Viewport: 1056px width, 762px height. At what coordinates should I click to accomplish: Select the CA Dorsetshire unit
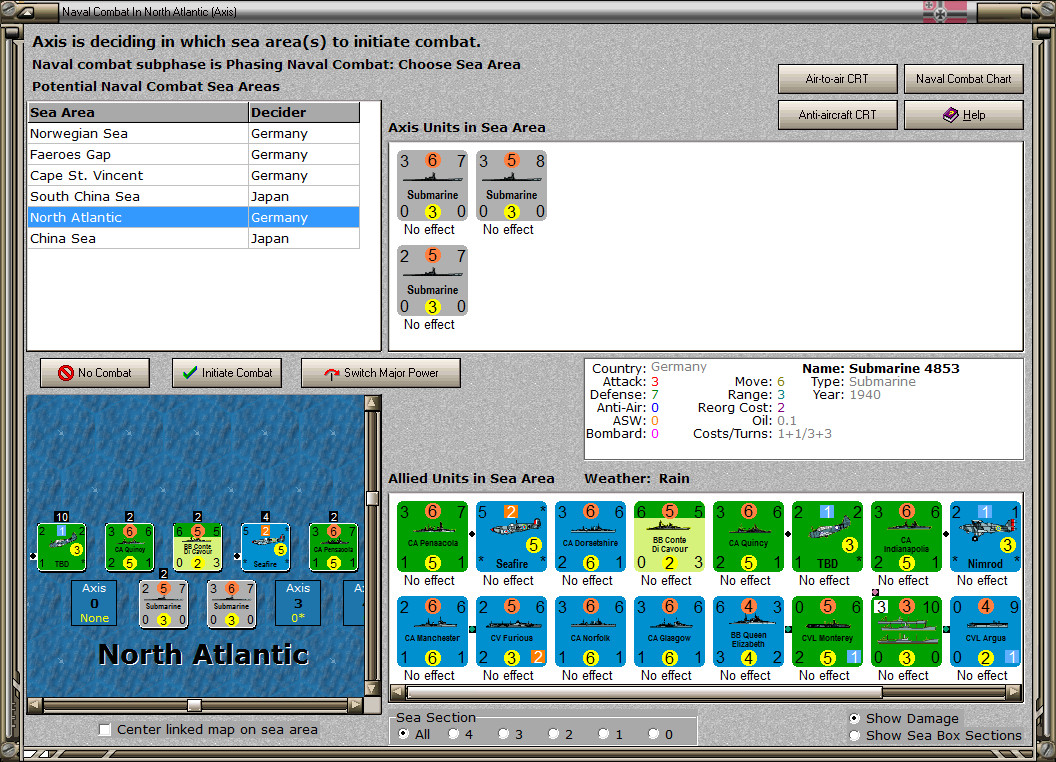pyautogui.click(x=591, y=536)
